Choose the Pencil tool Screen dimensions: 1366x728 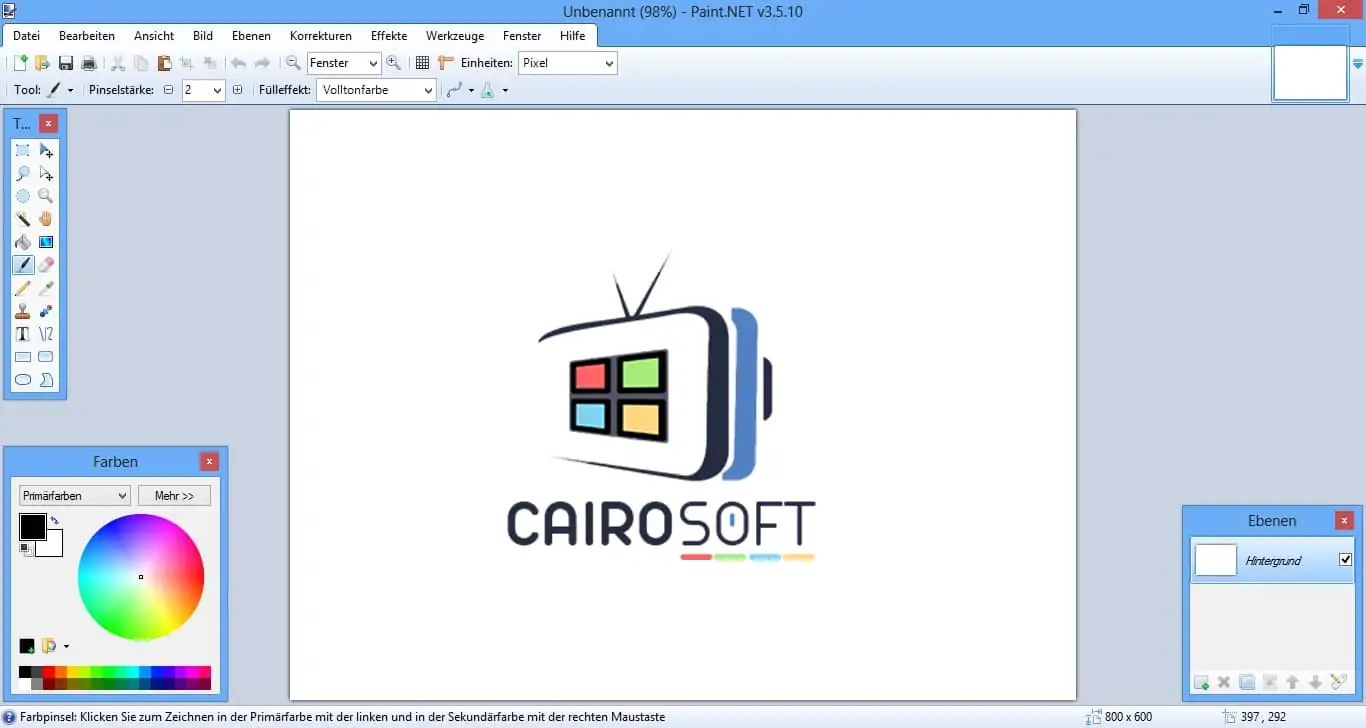point(23,288)
